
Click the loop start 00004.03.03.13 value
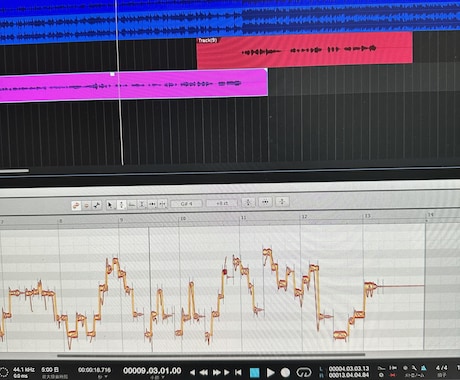pyautogui.click(x=349, y=369)
